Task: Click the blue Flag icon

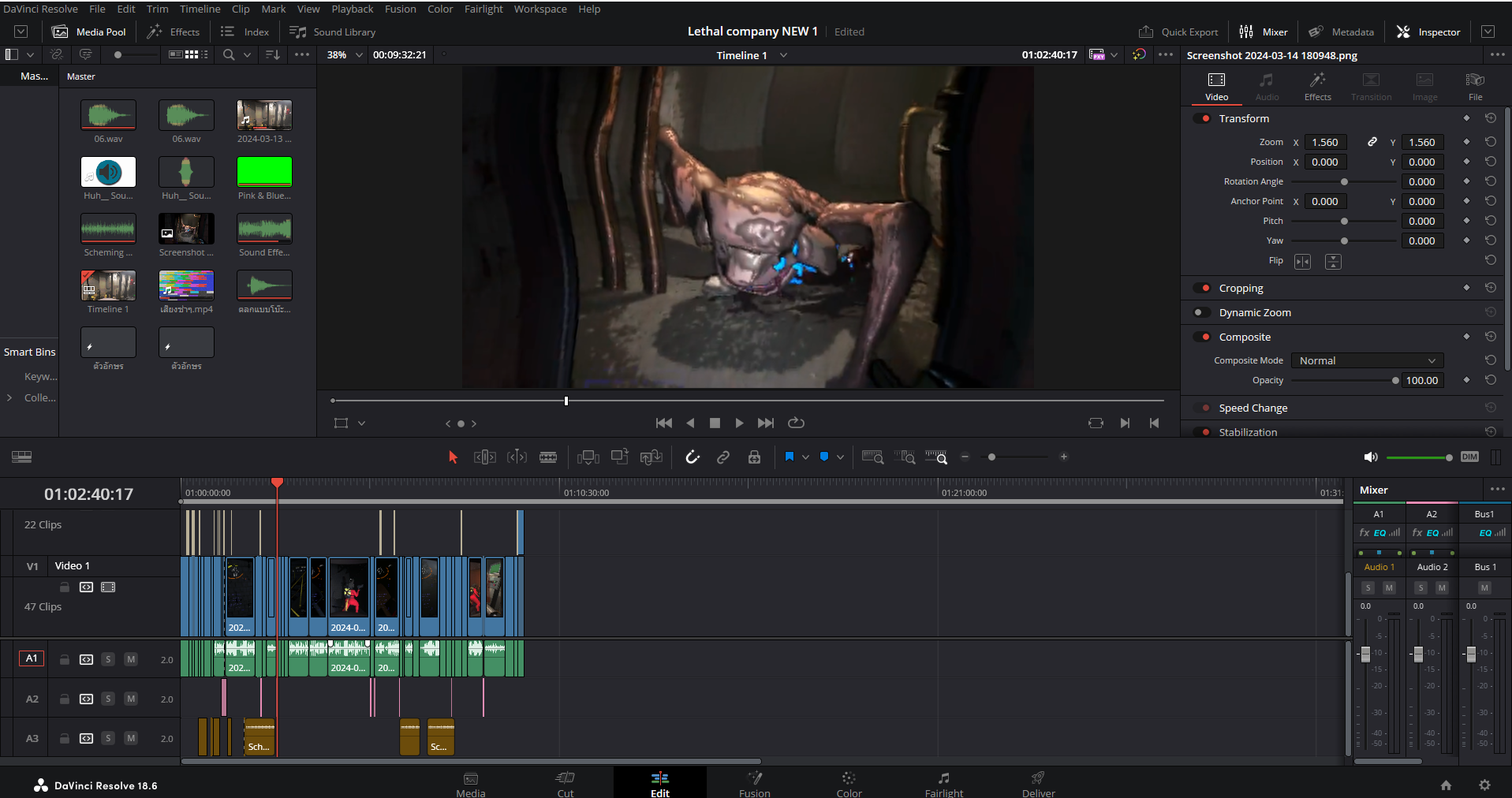Action: 789,457
